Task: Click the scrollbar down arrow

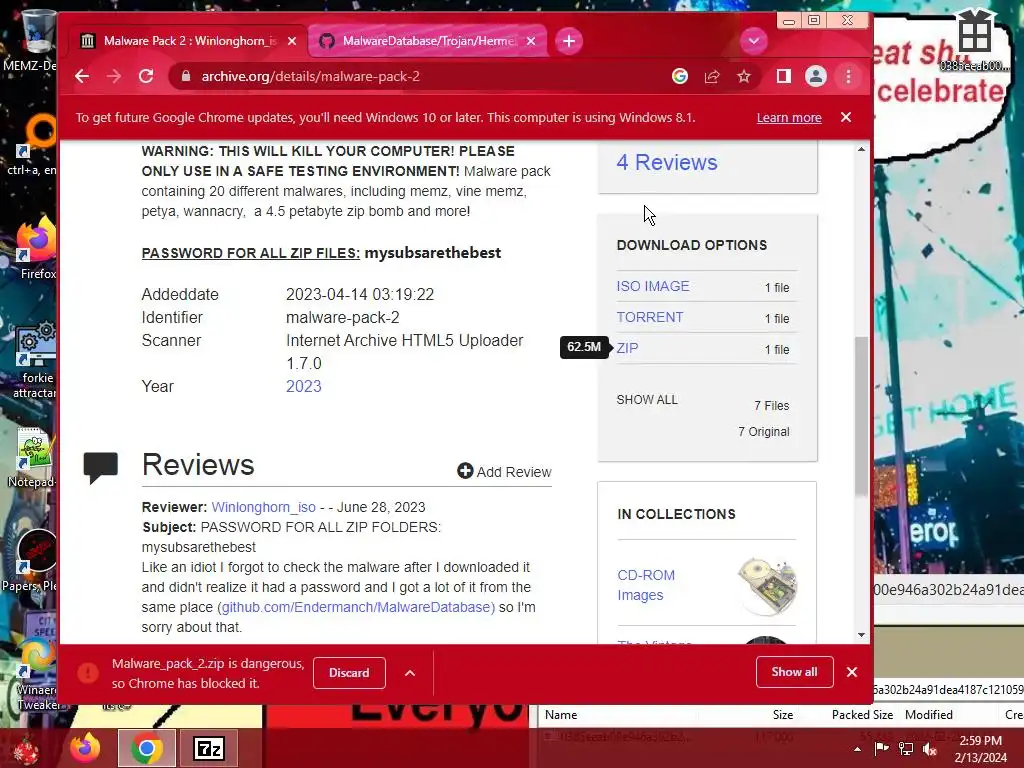Action: point(861,635)
